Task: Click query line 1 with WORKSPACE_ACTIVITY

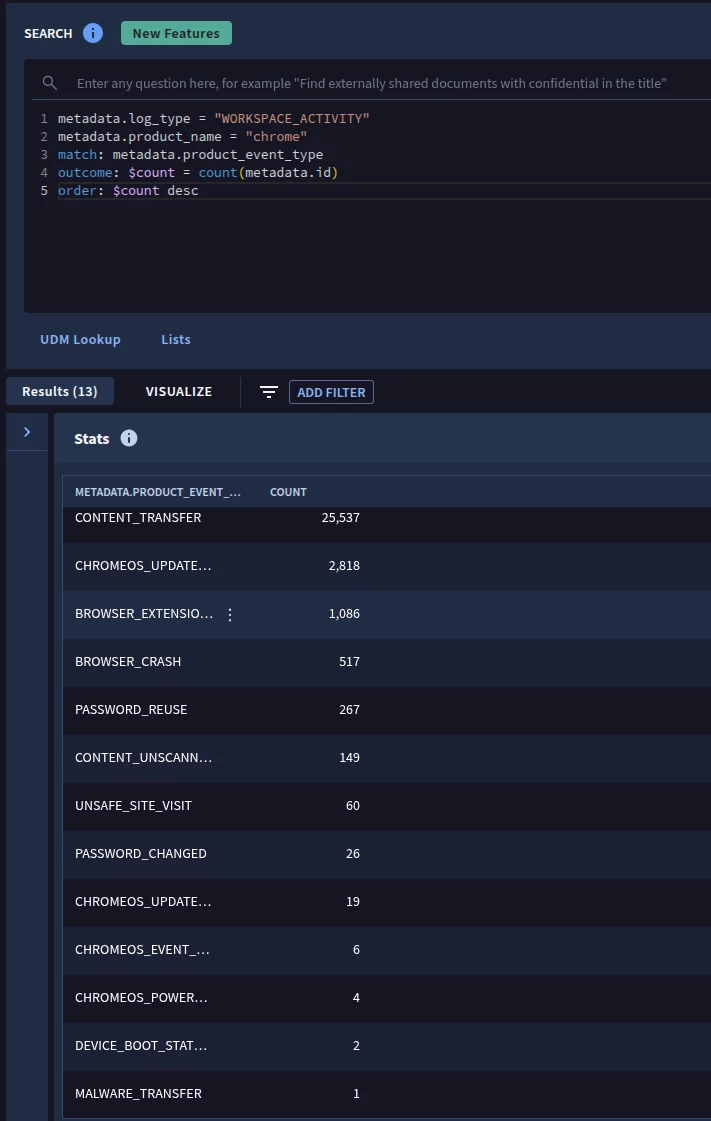Action: [x=214, y=118]
